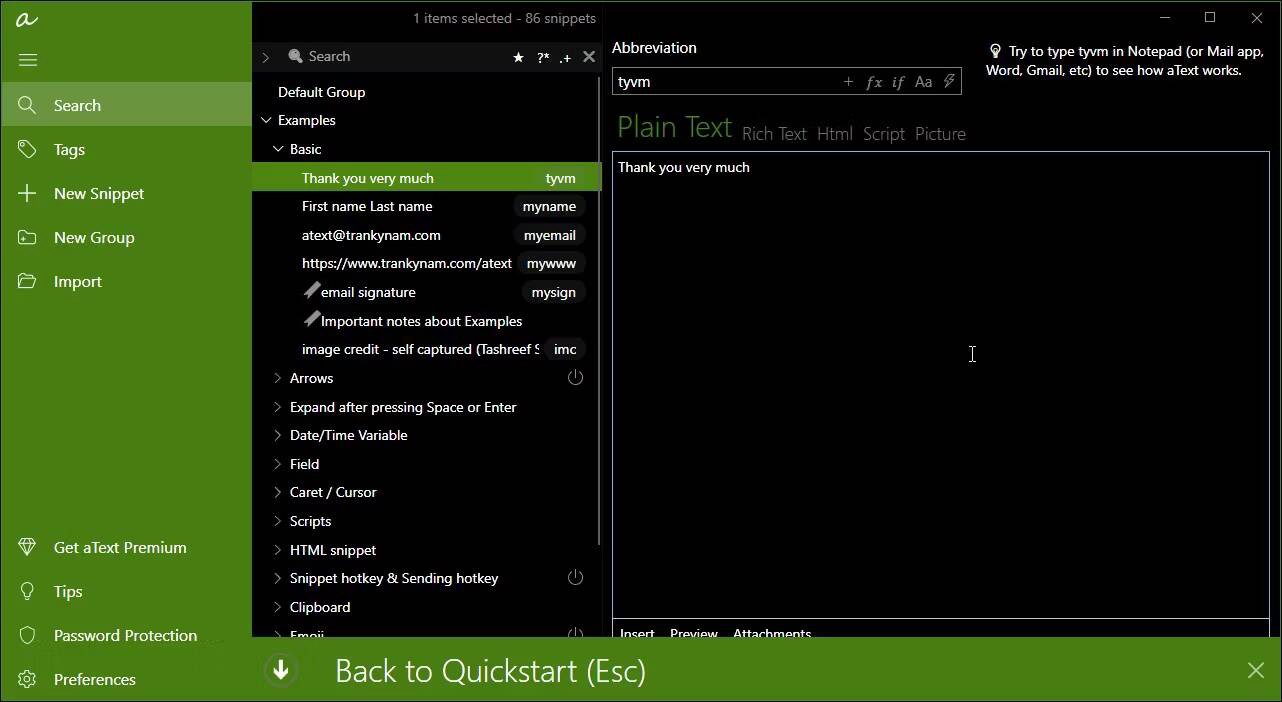Click the diamond icon beside Get aText Premium
The image size is (1282, 702).
(x=27, y=547)
